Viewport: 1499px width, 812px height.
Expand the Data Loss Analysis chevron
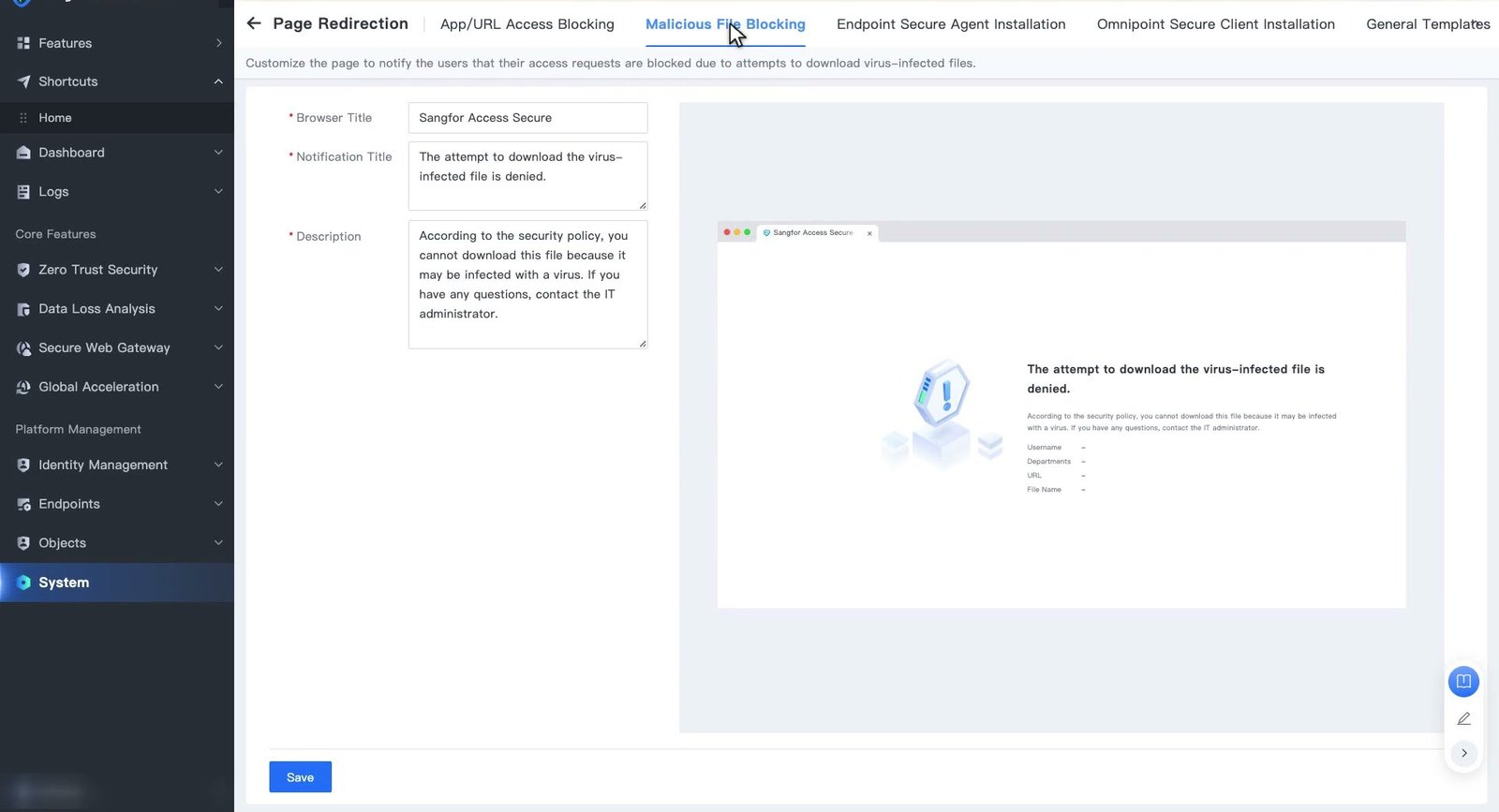218,309
